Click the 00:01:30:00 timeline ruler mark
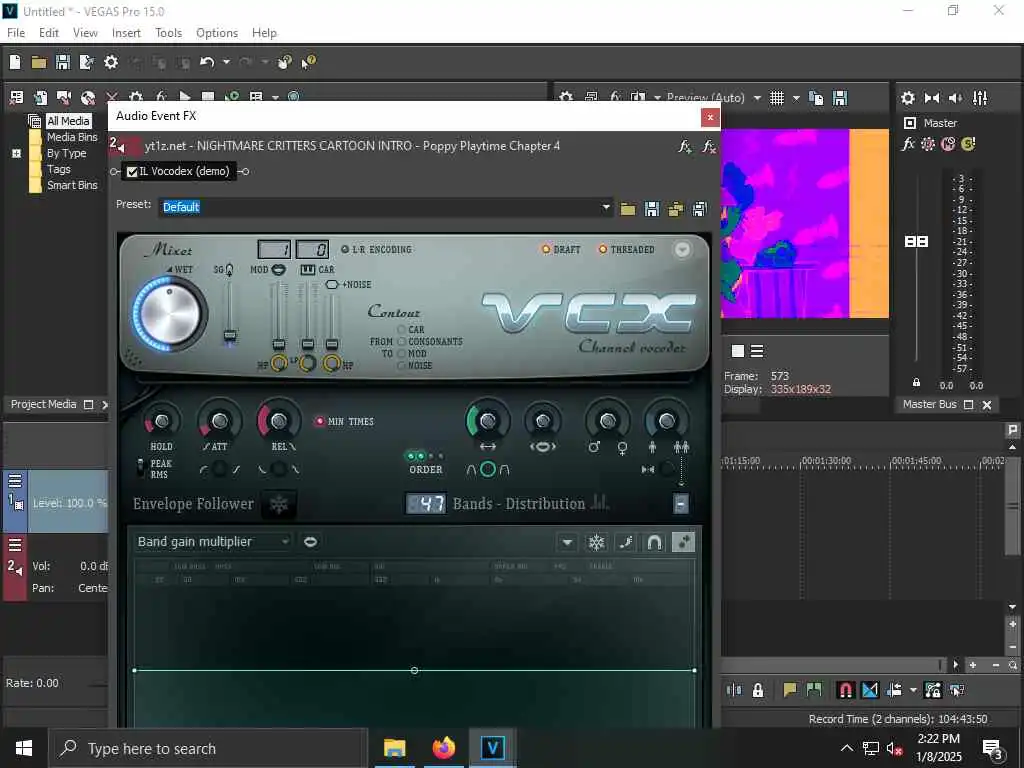This screenshot has height=768, width=1024. [826, 460]
